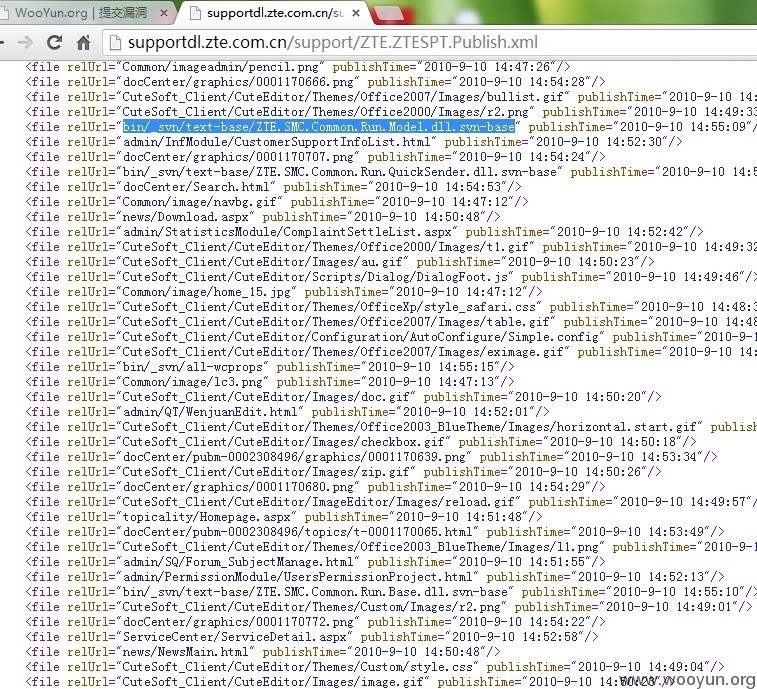Click the ZTE.SMC.Common.Run.Base.dll.svn-base line
Image resolution: width=757 pixels, height=689 pixels.
point(391,591)
